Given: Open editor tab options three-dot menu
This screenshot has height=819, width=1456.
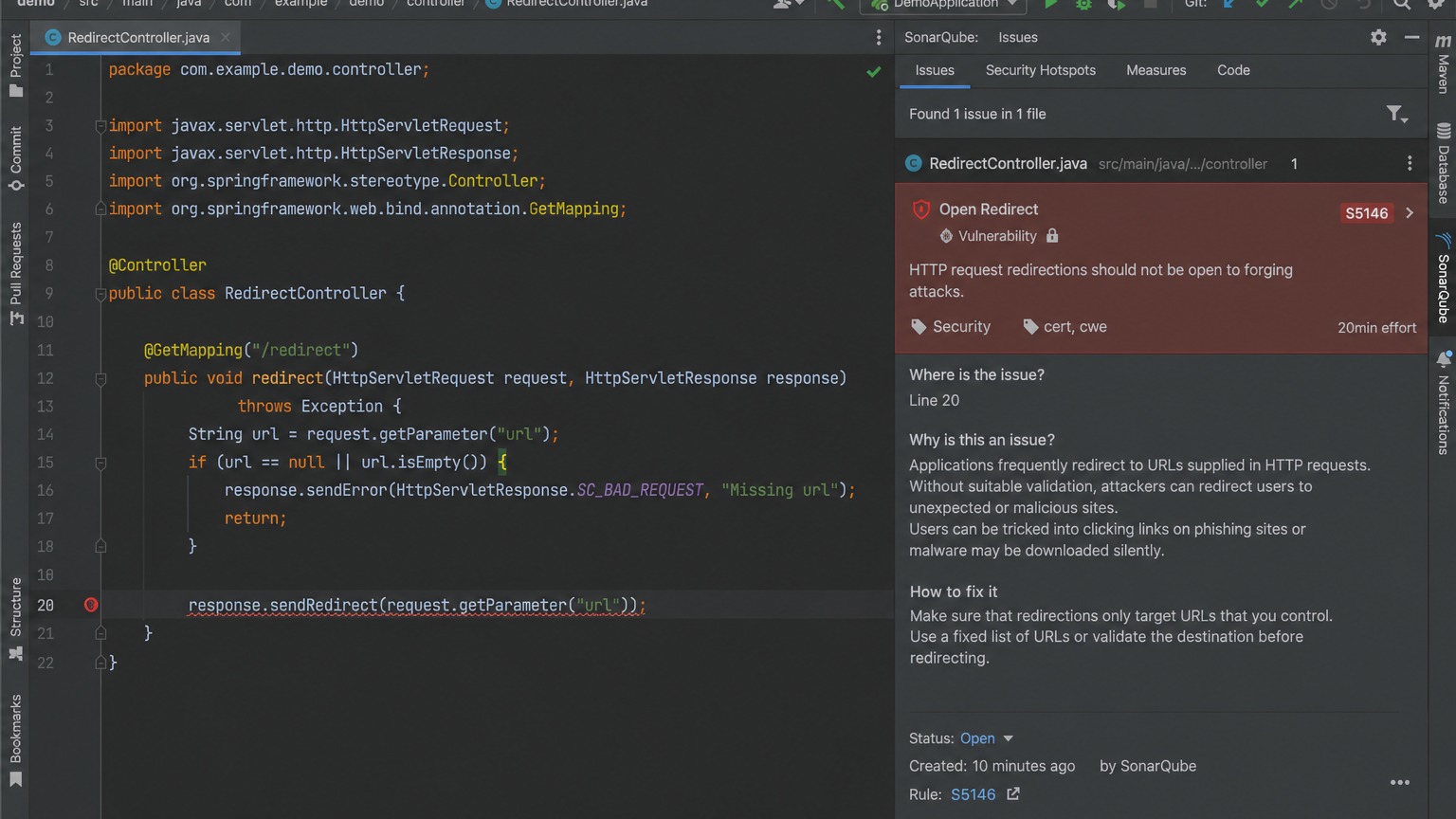Looking at the screenshot, I should click(x=879, y=37).
